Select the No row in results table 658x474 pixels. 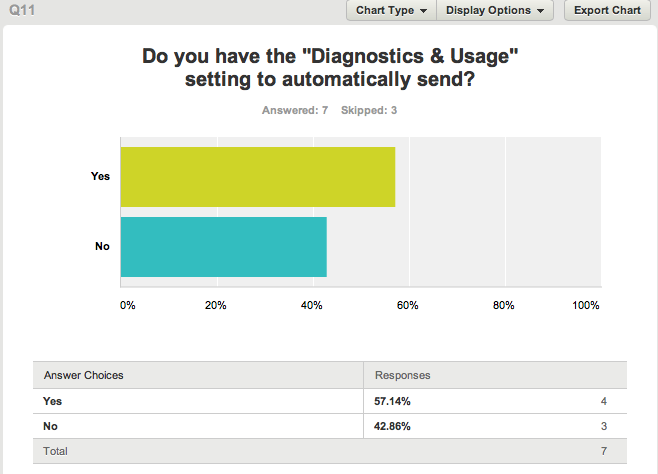coord(330,426)
